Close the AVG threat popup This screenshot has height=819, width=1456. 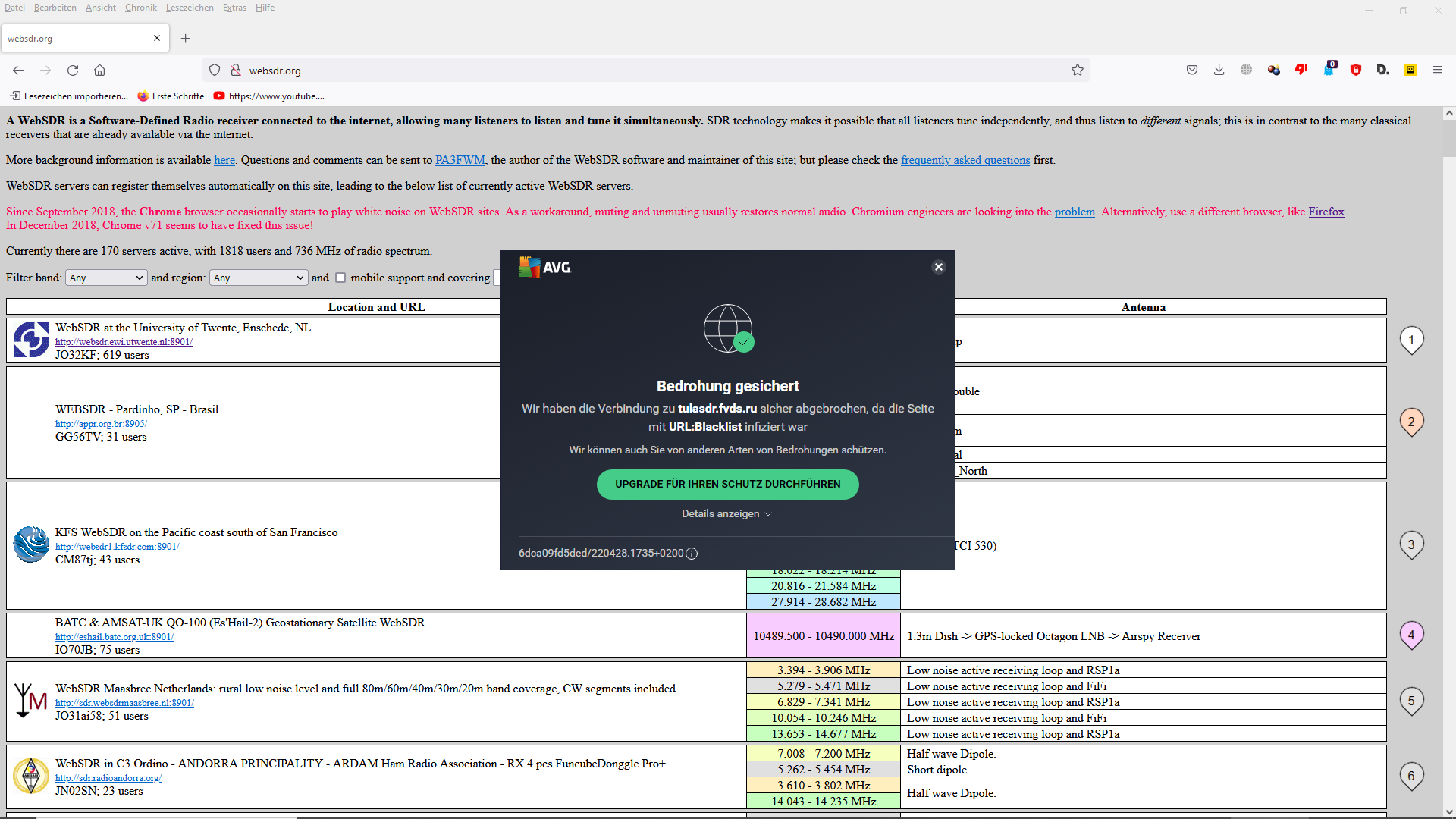939,267
